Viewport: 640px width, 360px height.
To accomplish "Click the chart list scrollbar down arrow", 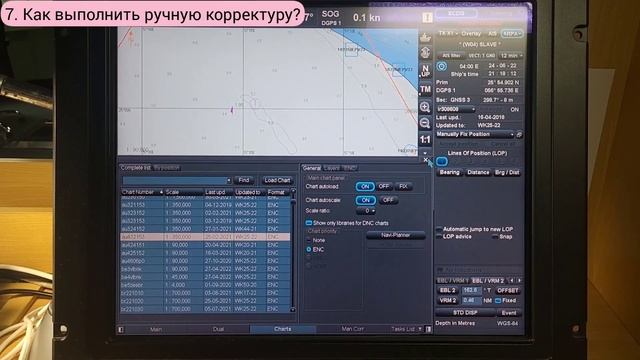I will pyautogui.click(x=293, y=310).
